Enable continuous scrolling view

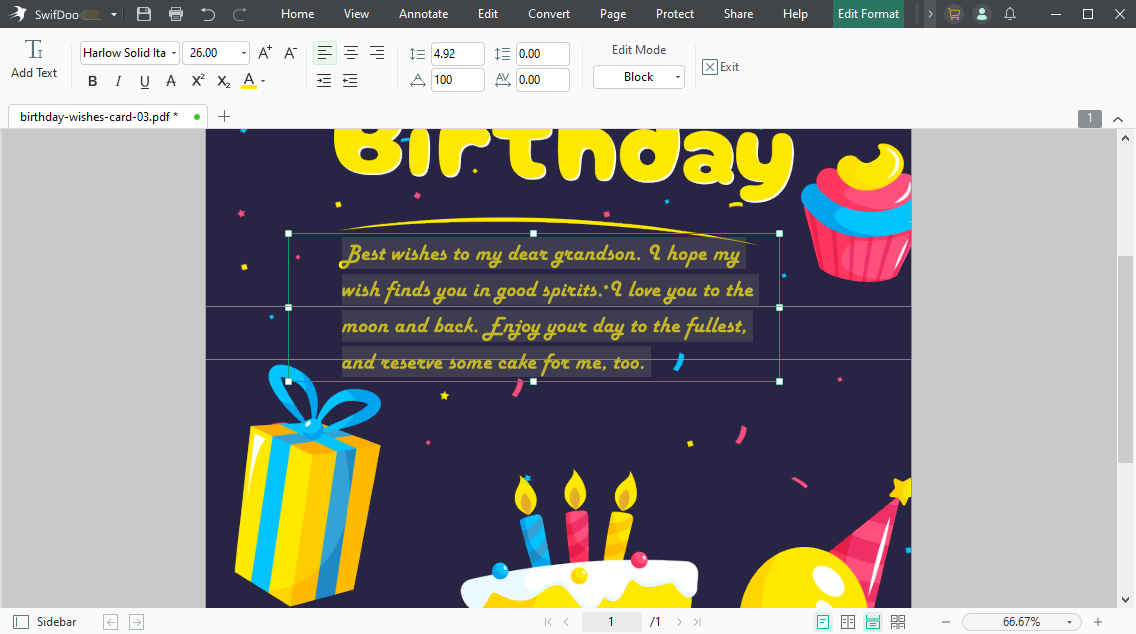click(x=873, y=622)
